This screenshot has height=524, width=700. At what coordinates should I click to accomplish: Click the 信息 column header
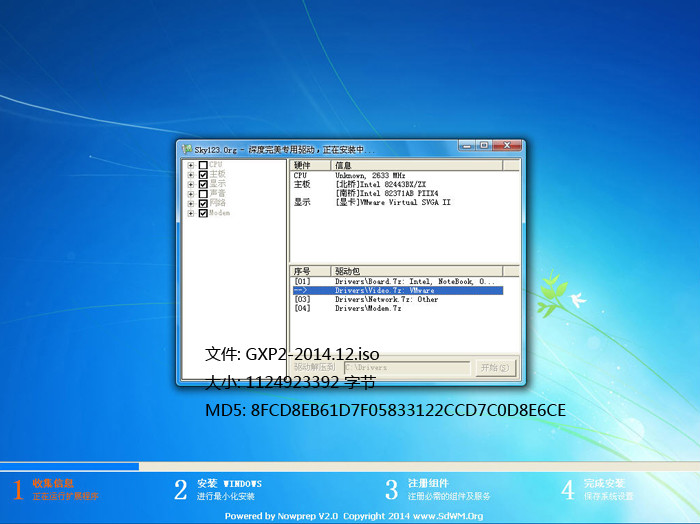[417, 165]
